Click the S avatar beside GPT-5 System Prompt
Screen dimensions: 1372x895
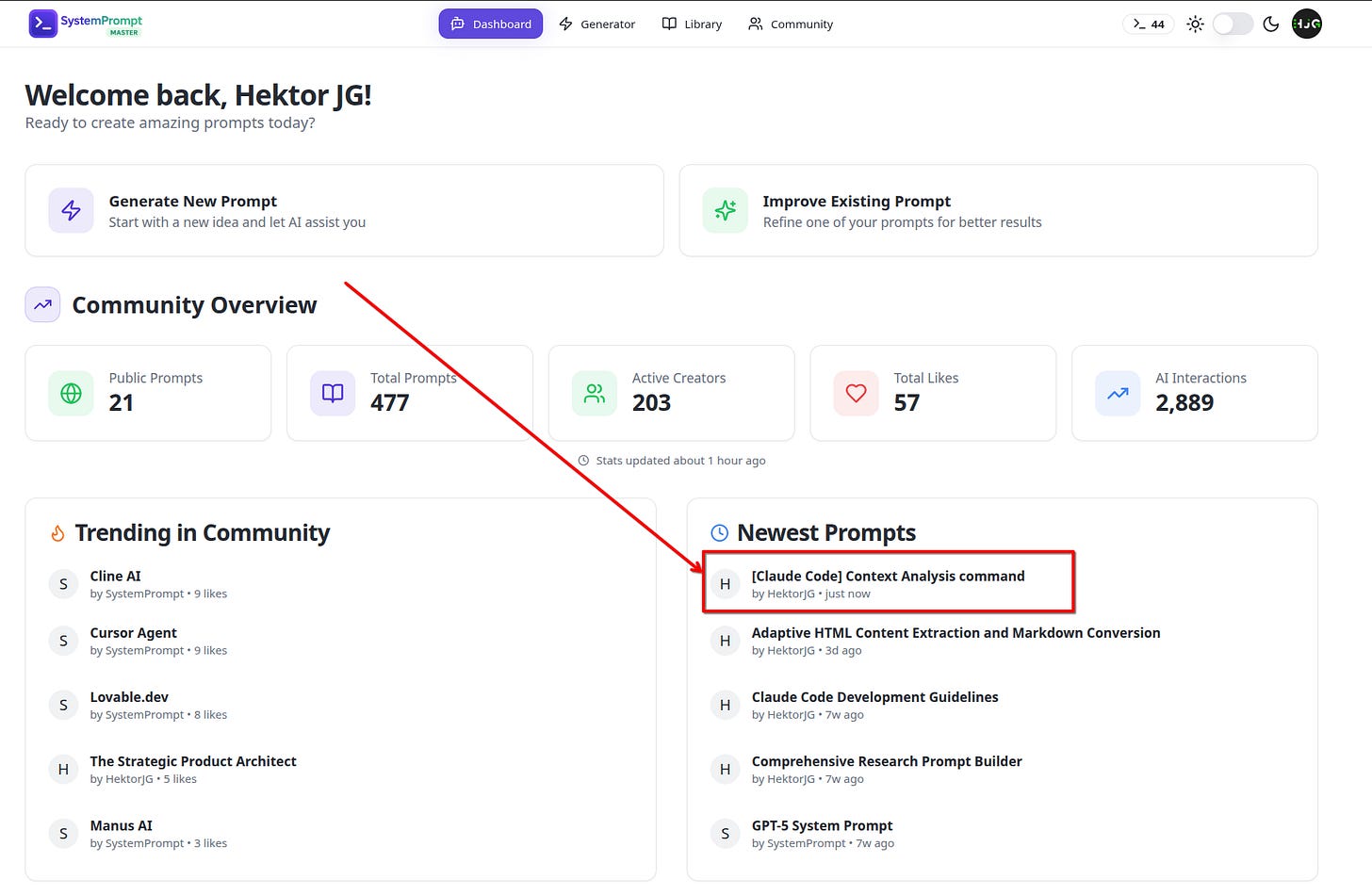pos(725,833)
